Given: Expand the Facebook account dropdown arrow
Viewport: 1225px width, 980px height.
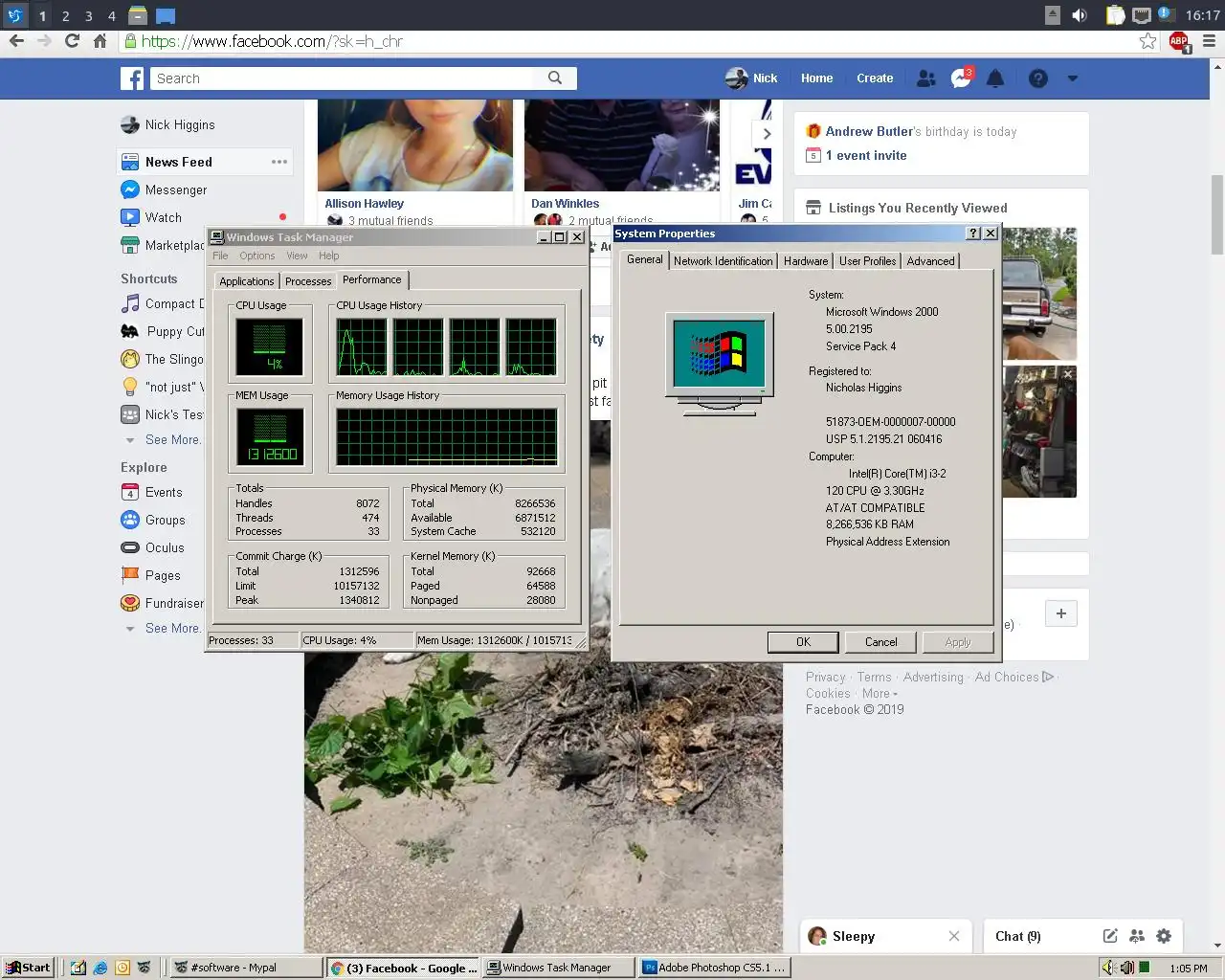Looking at the screenshot, I should pos(1072,78).
